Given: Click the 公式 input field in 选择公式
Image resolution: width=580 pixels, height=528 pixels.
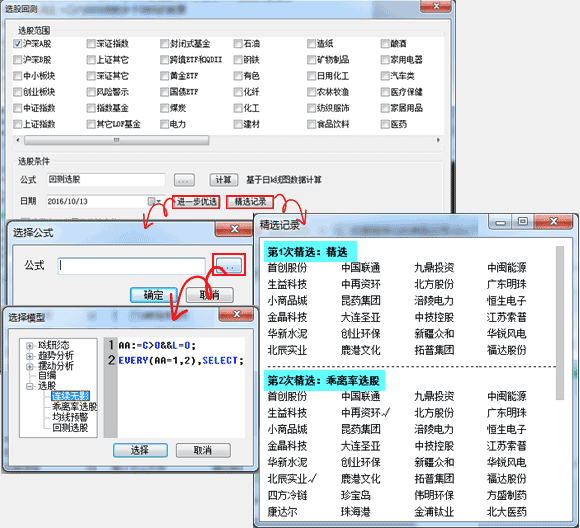Looking at the screenshot, I should (x=131, y=266).
